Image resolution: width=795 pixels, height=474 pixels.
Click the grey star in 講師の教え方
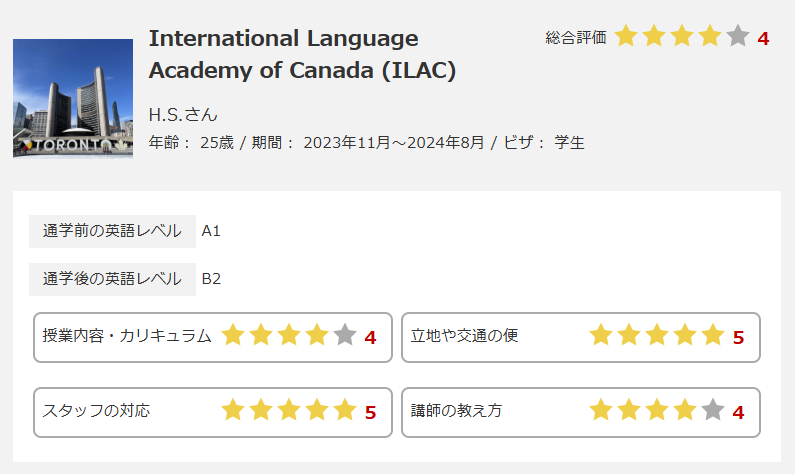pos(713,410)
